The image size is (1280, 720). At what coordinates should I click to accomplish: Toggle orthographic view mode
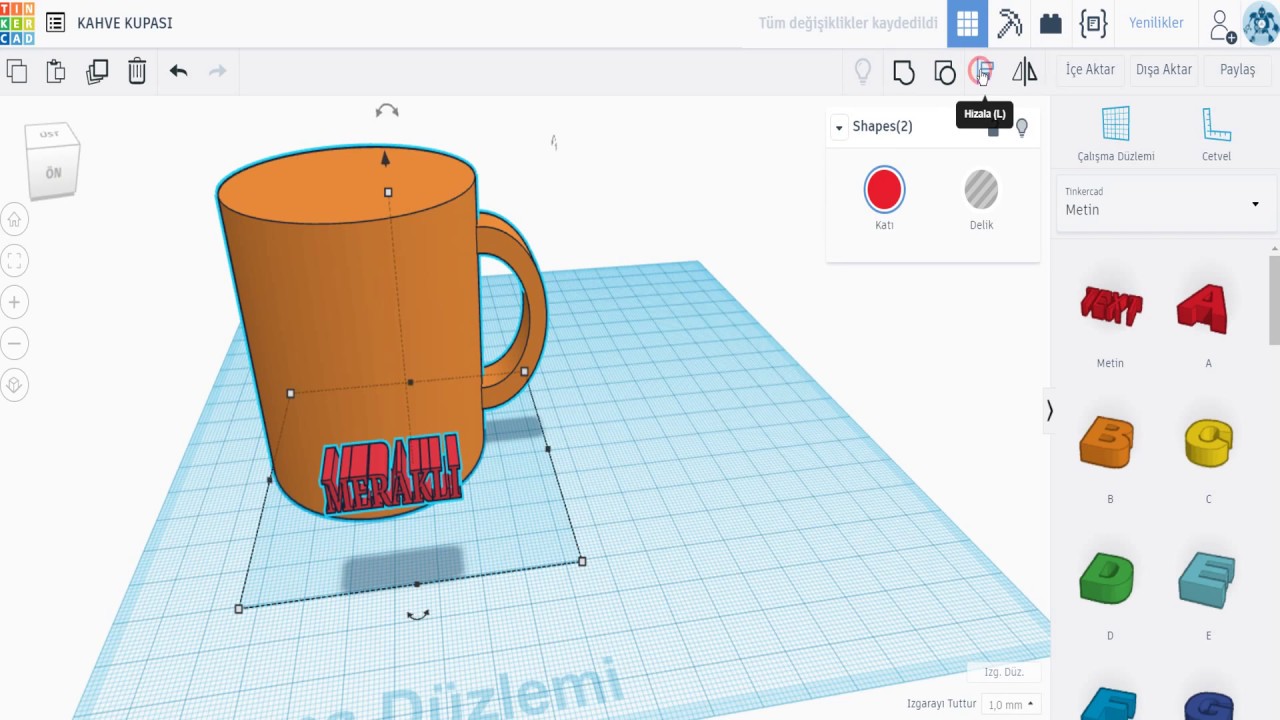(x=14, y=385)
